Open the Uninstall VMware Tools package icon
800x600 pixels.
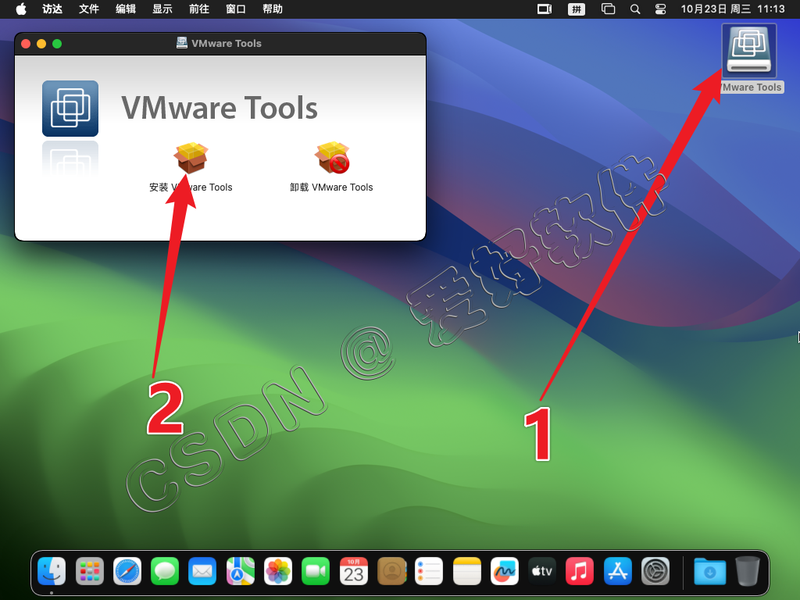point(332,158)
